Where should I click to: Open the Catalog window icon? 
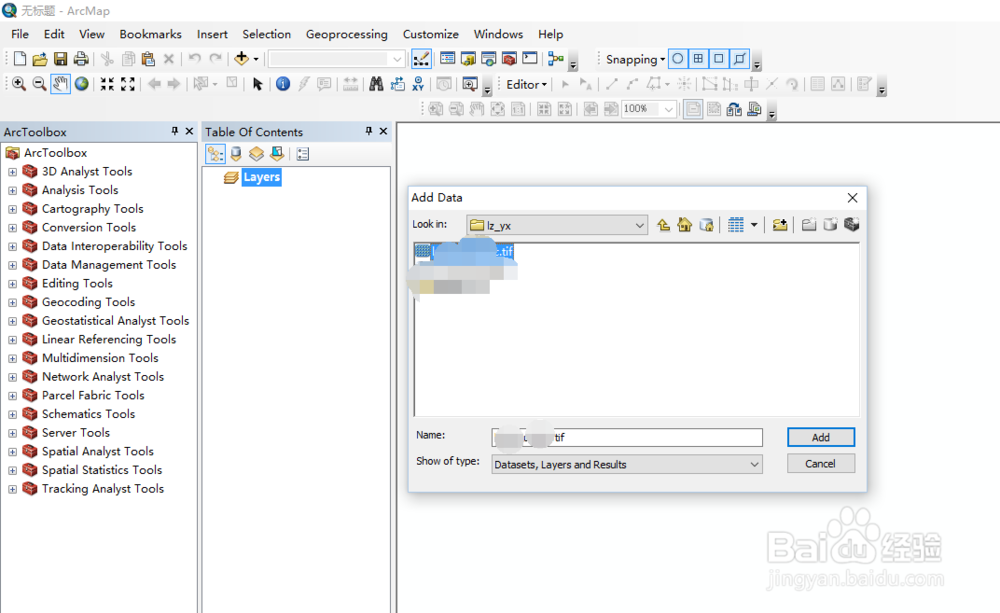pos(468,59)
